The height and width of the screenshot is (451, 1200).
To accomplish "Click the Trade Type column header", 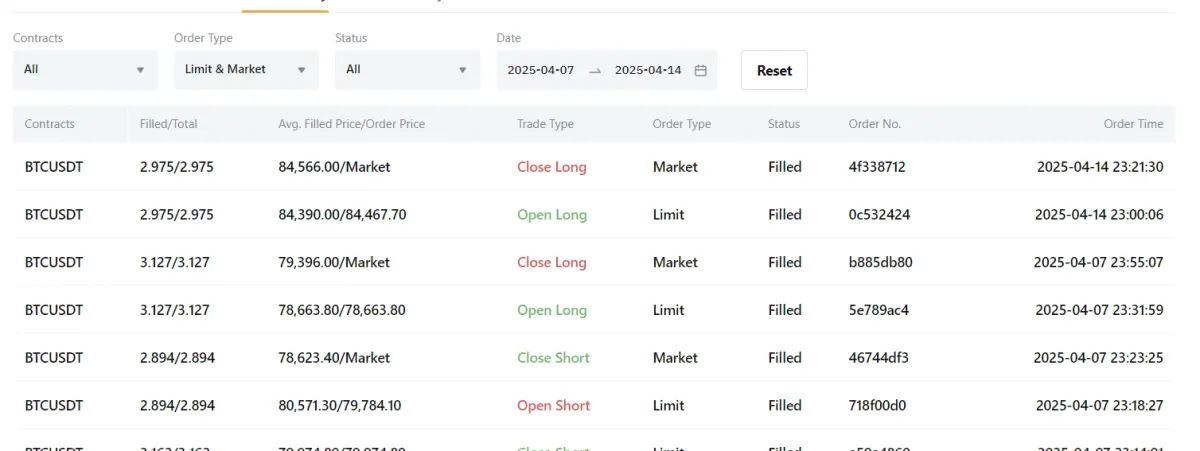I will (x=545, y=124).
